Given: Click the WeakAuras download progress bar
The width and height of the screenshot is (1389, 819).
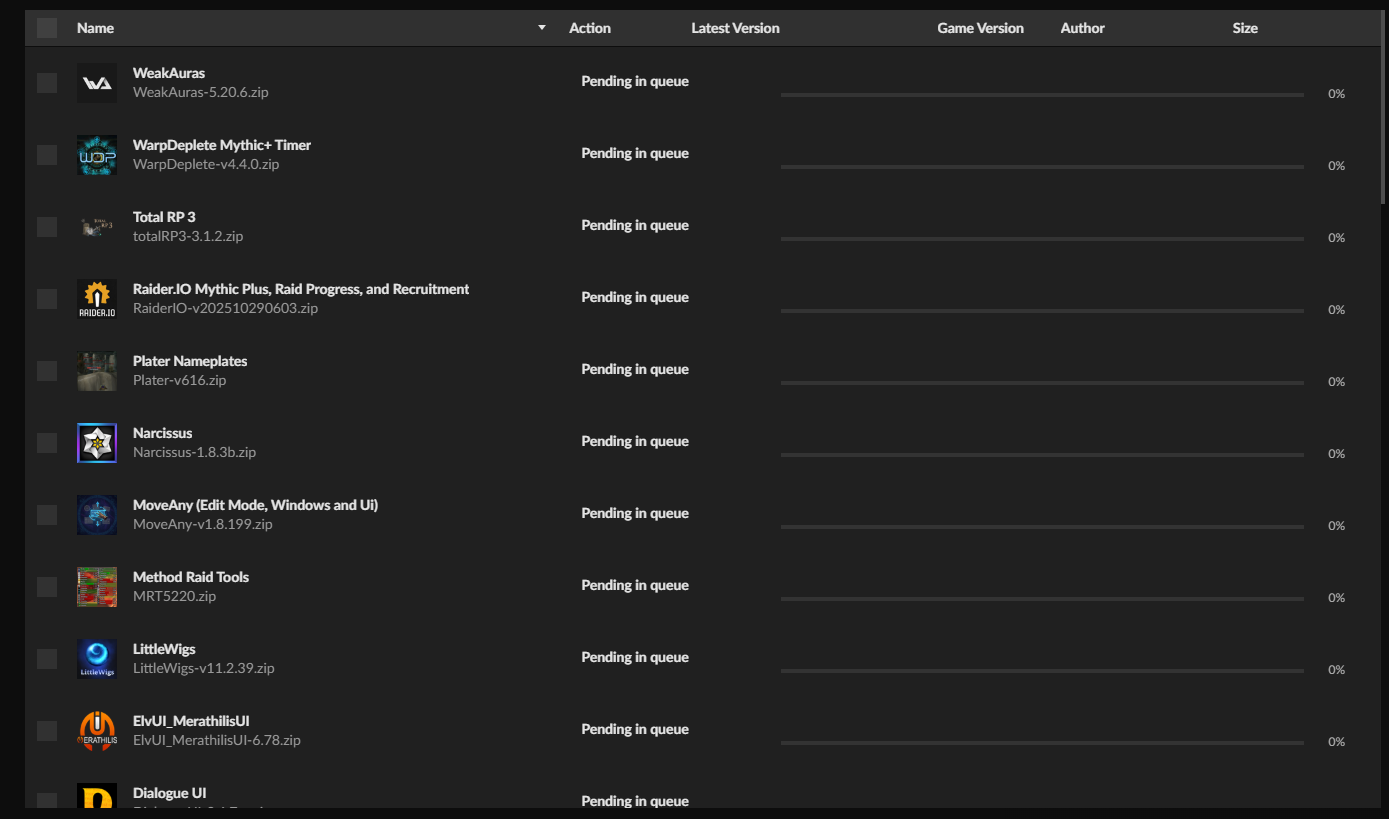Looking at the screenshot, I should point(1042,95).
